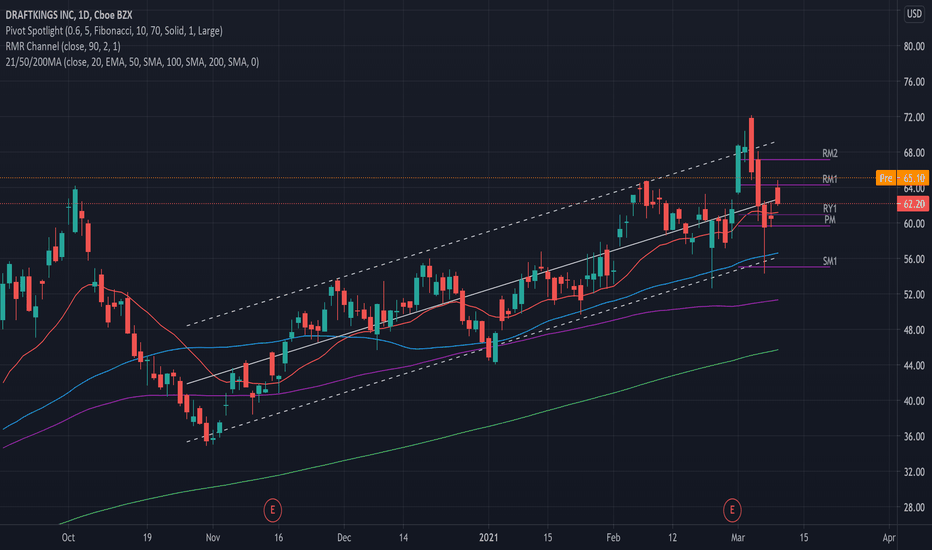Click the 2021 date axis label
This screenshot has height=550, width=932.
click(489, 538)
